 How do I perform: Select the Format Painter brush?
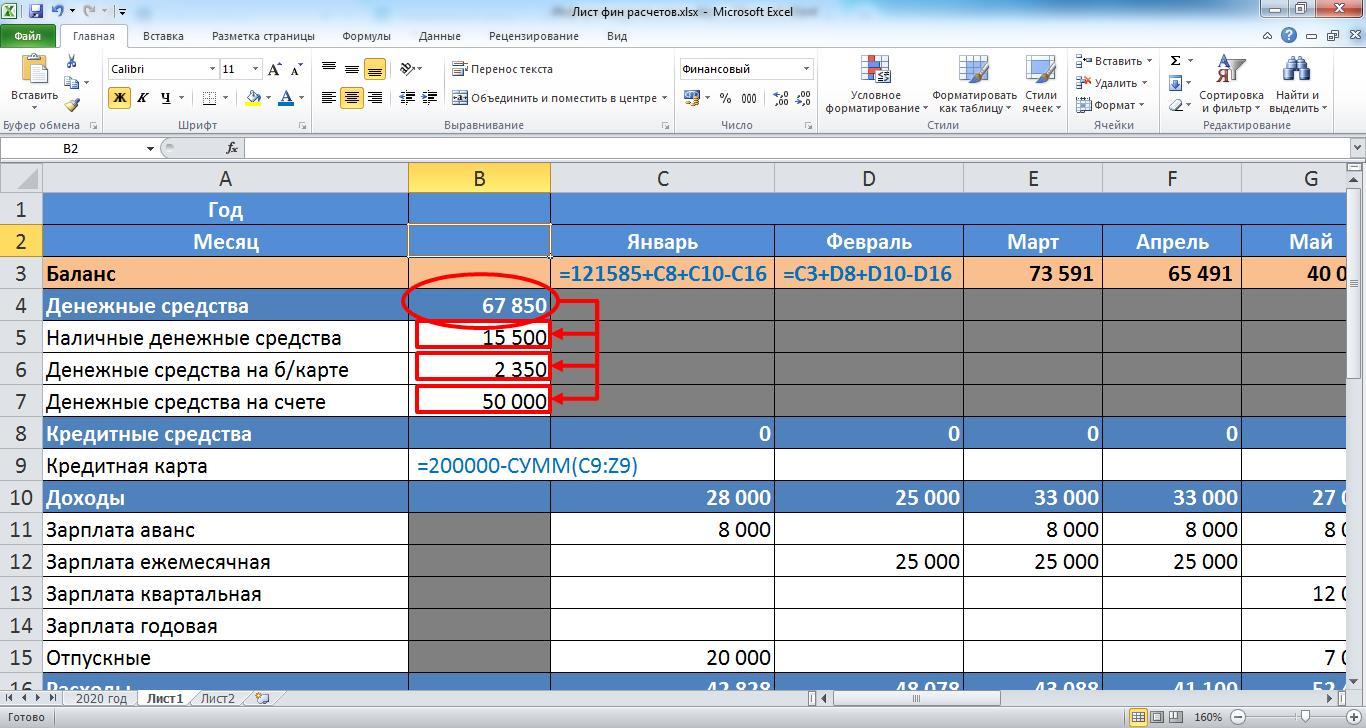(72, 104)
